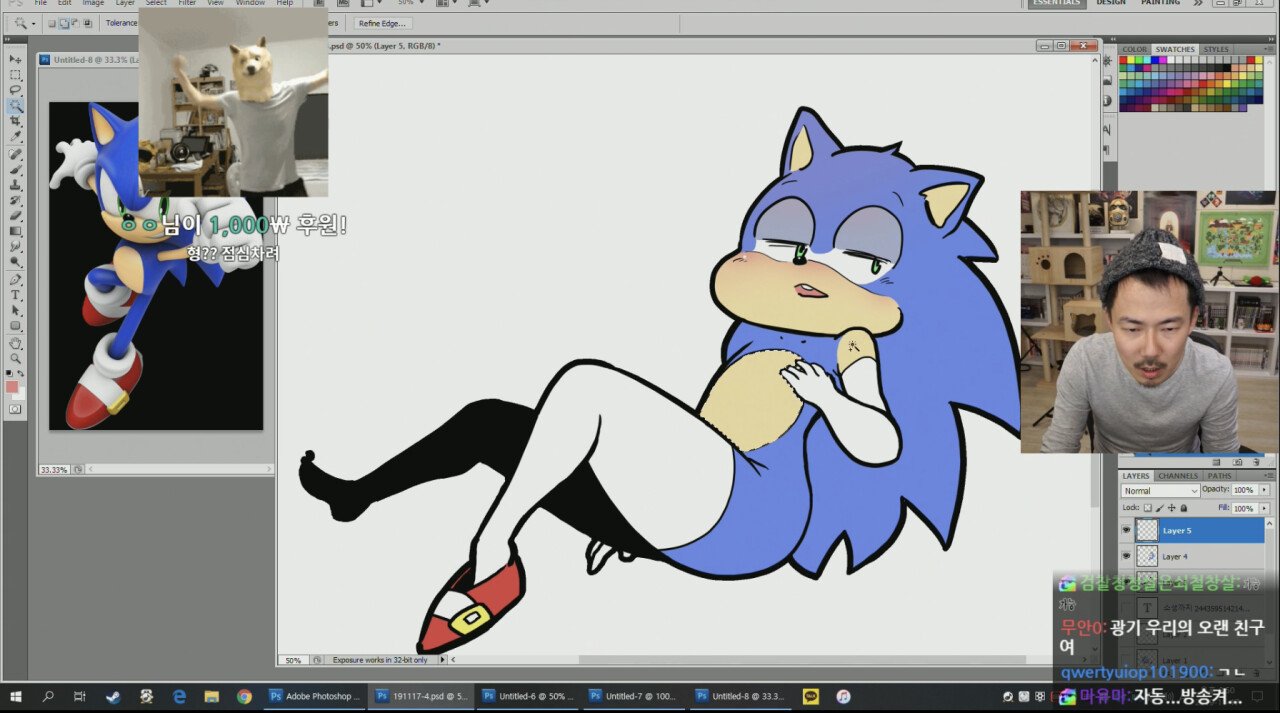Click the Lock position icon
Viewport: 1280px width, 713px height.
pos(1172,508)
